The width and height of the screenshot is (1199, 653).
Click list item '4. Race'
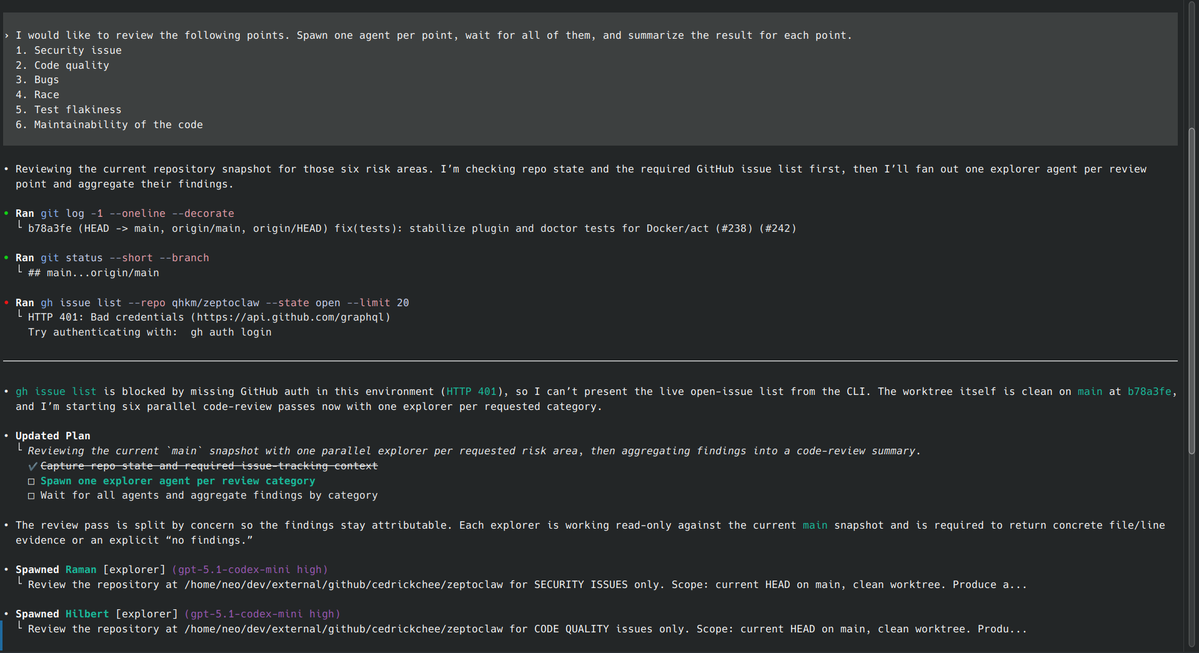pyautogui.click(x=37, y=95)
